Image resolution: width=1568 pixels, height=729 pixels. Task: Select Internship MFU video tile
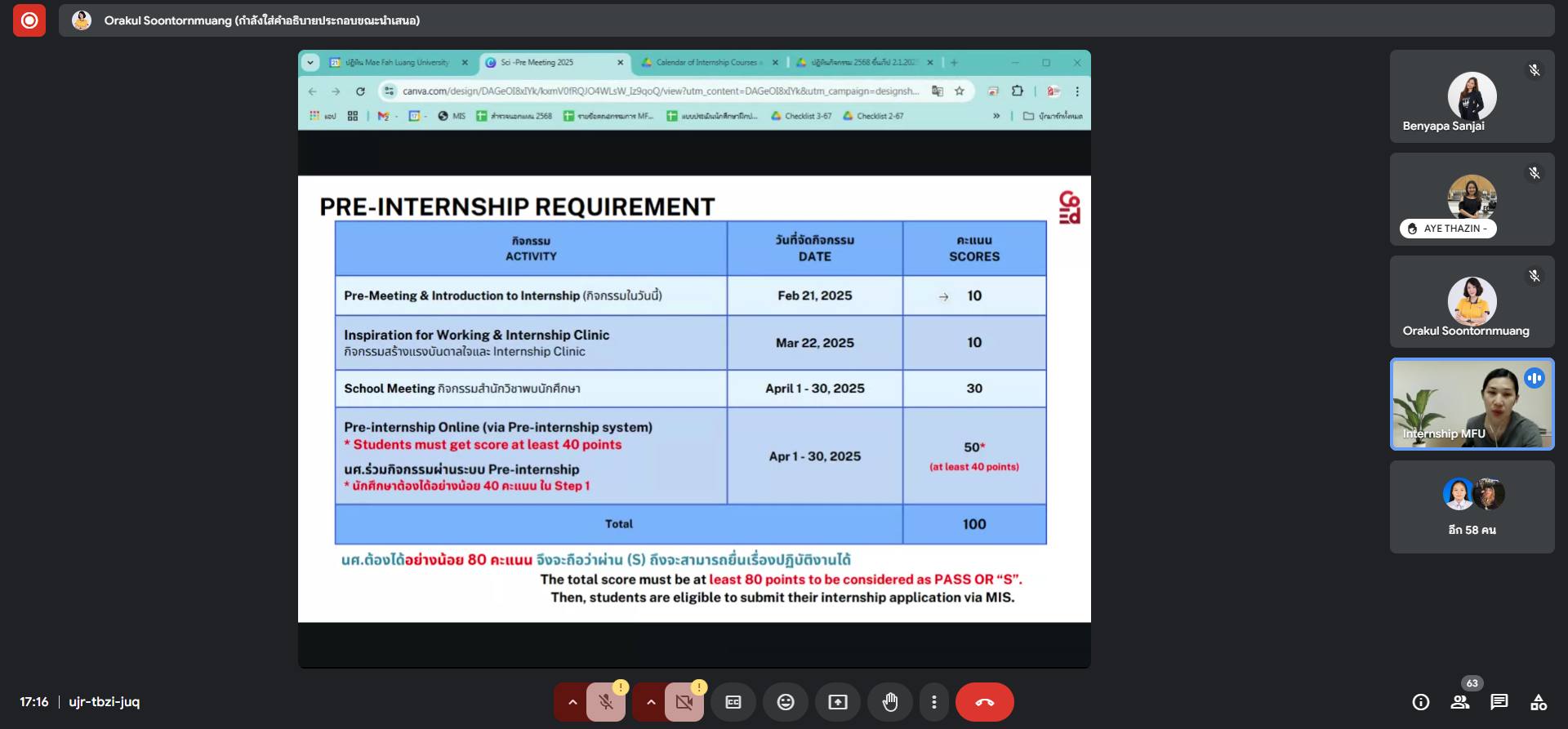(1472, 404)
